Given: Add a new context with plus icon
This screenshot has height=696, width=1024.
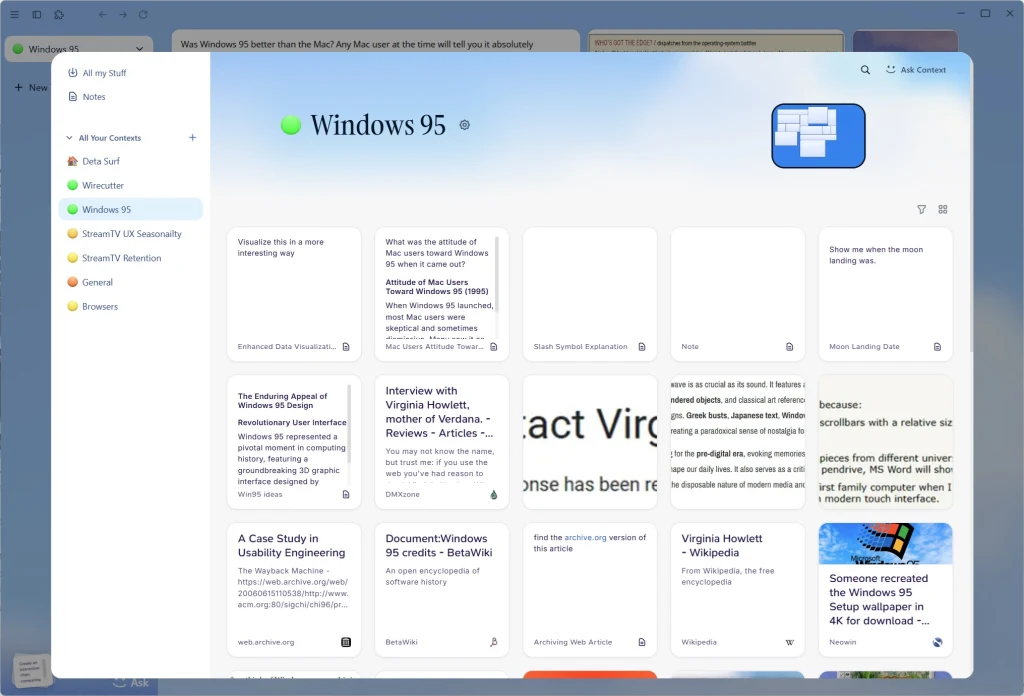Looking at the screenshot, I should 193,138.
